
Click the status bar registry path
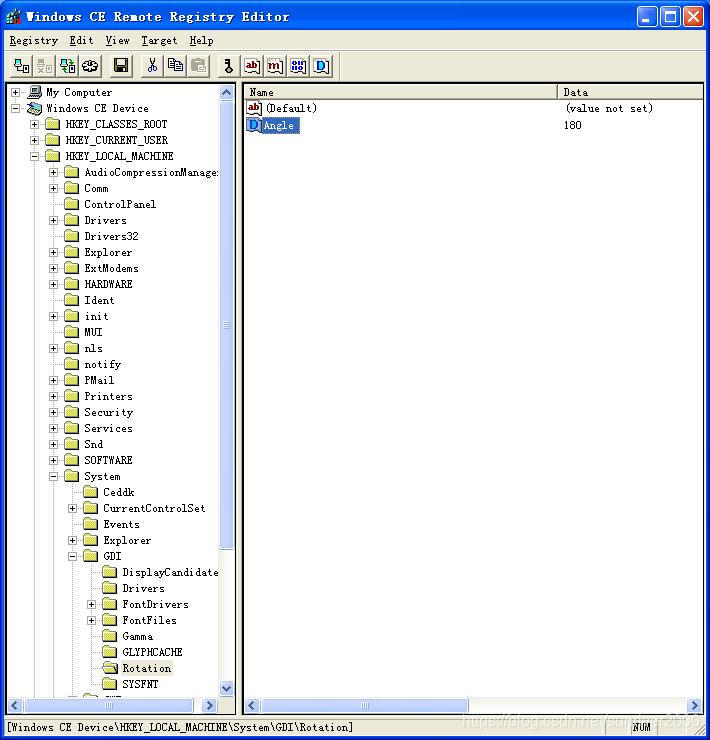[x=180, y=727]
